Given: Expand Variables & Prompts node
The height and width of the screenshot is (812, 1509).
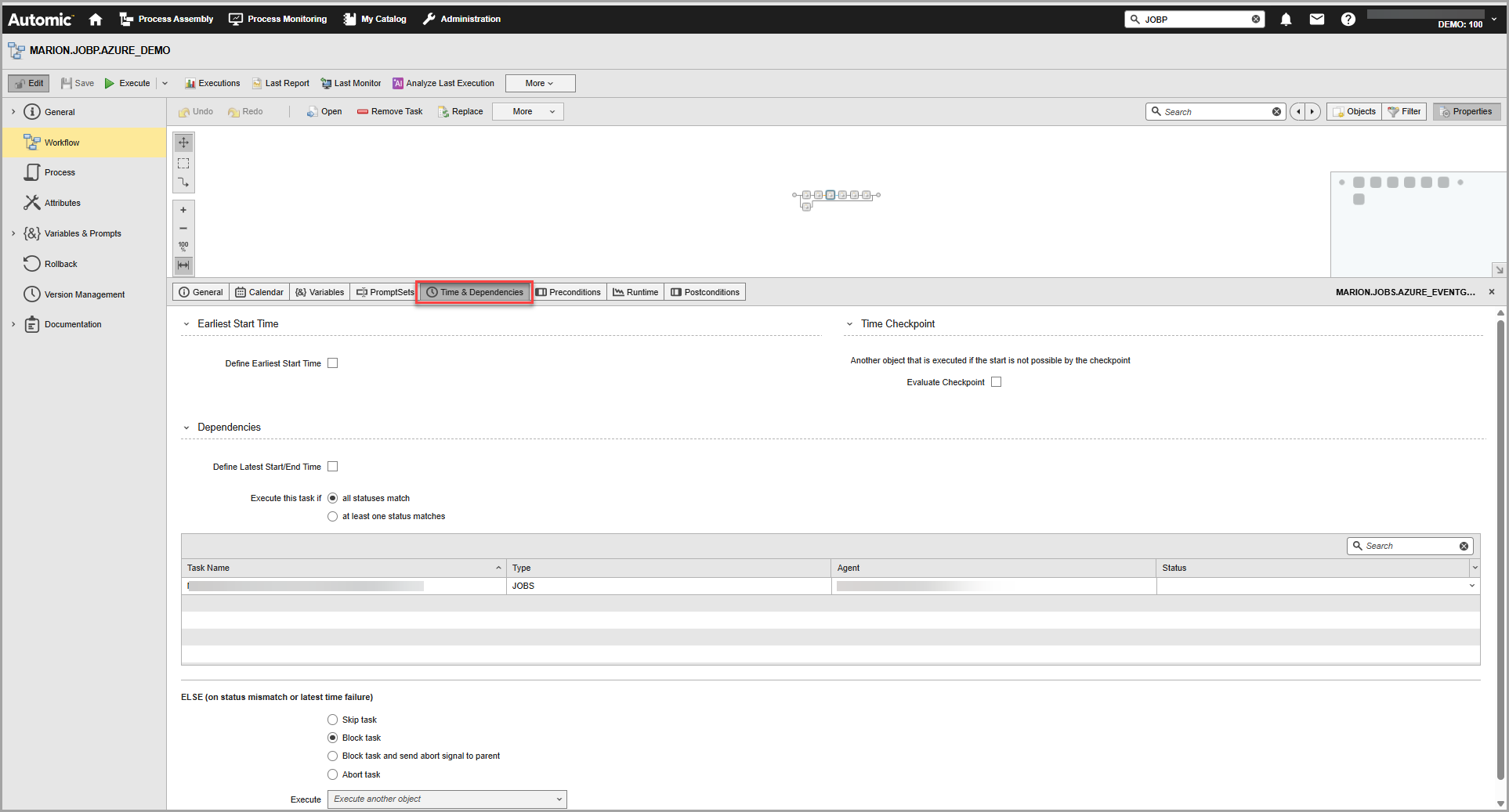Looking at the screenshot, I should pyautogui.click(x=13, y=233).
